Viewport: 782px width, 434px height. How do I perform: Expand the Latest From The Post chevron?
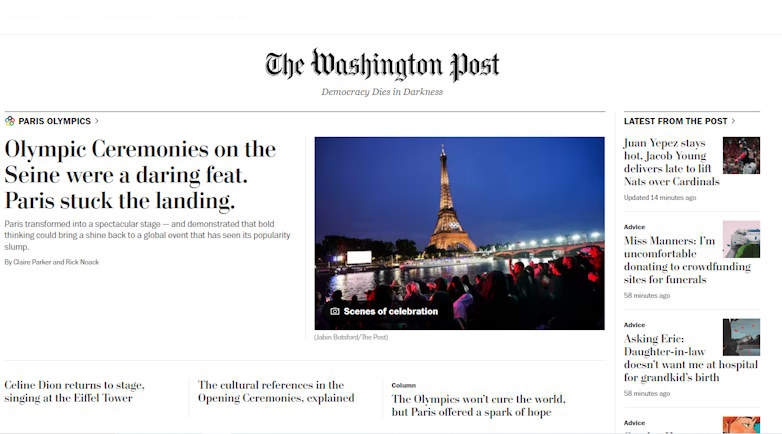click(x=733, y=121)
